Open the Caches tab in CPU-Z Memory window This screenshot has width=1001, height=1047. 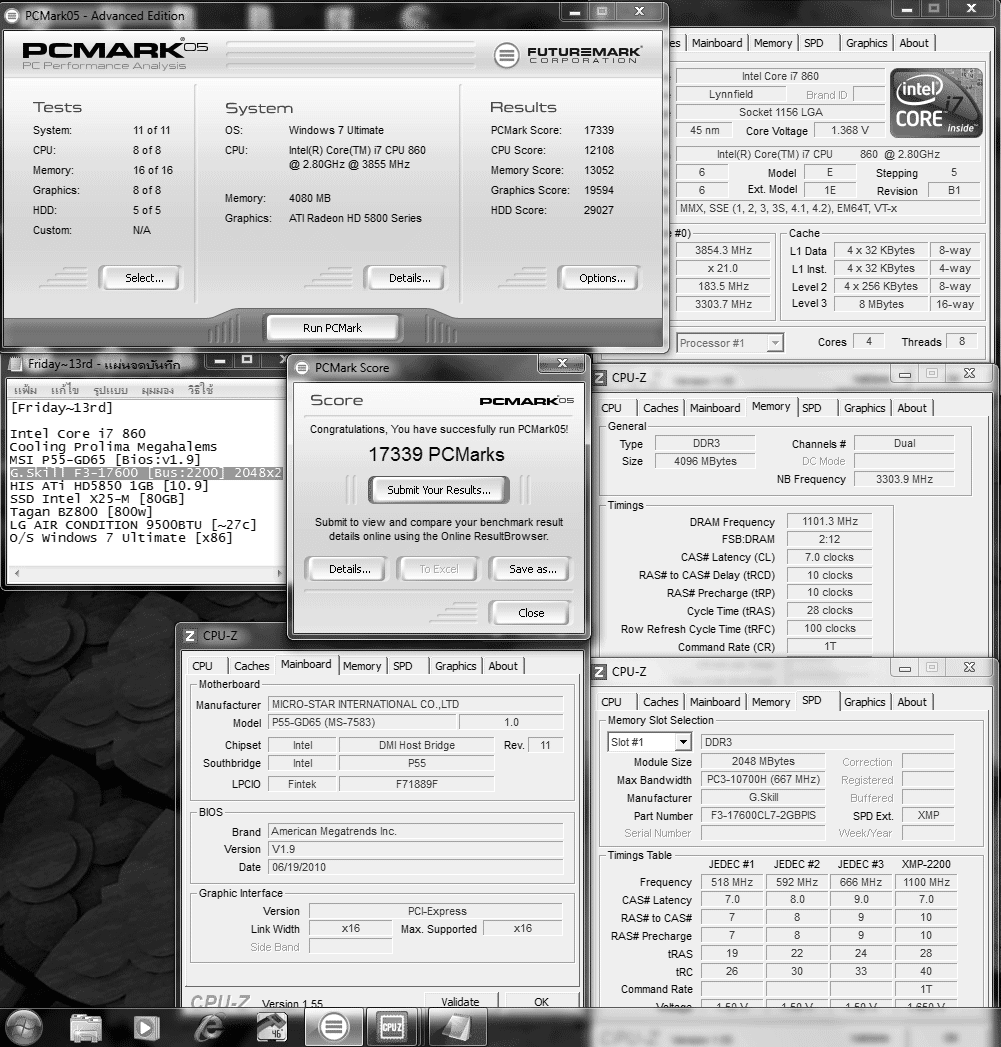click(660, 408)
